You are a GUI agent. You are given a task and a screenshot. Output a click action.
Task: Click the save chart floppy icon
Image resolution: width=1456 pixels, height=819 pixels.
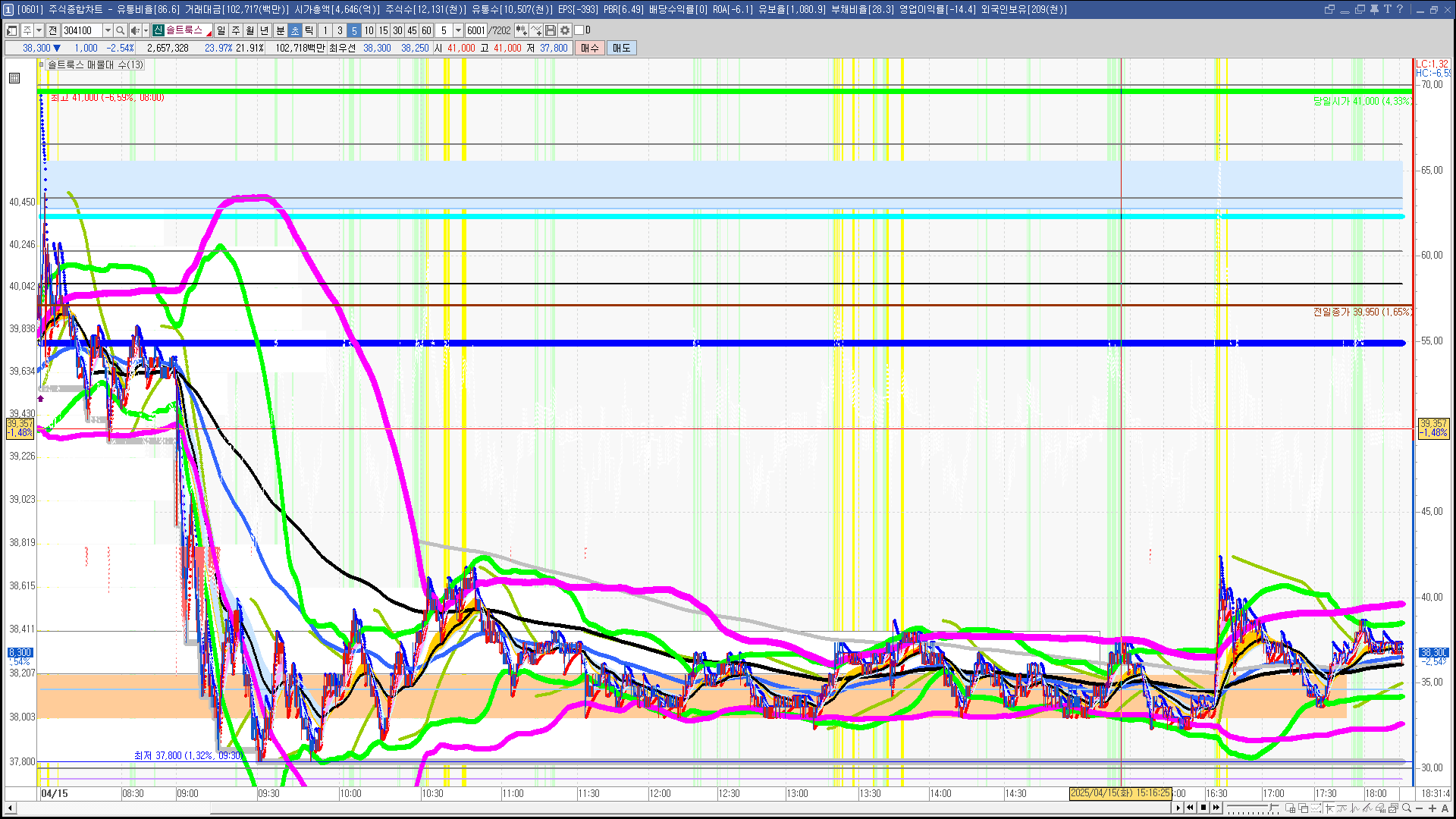pos(551,30)
